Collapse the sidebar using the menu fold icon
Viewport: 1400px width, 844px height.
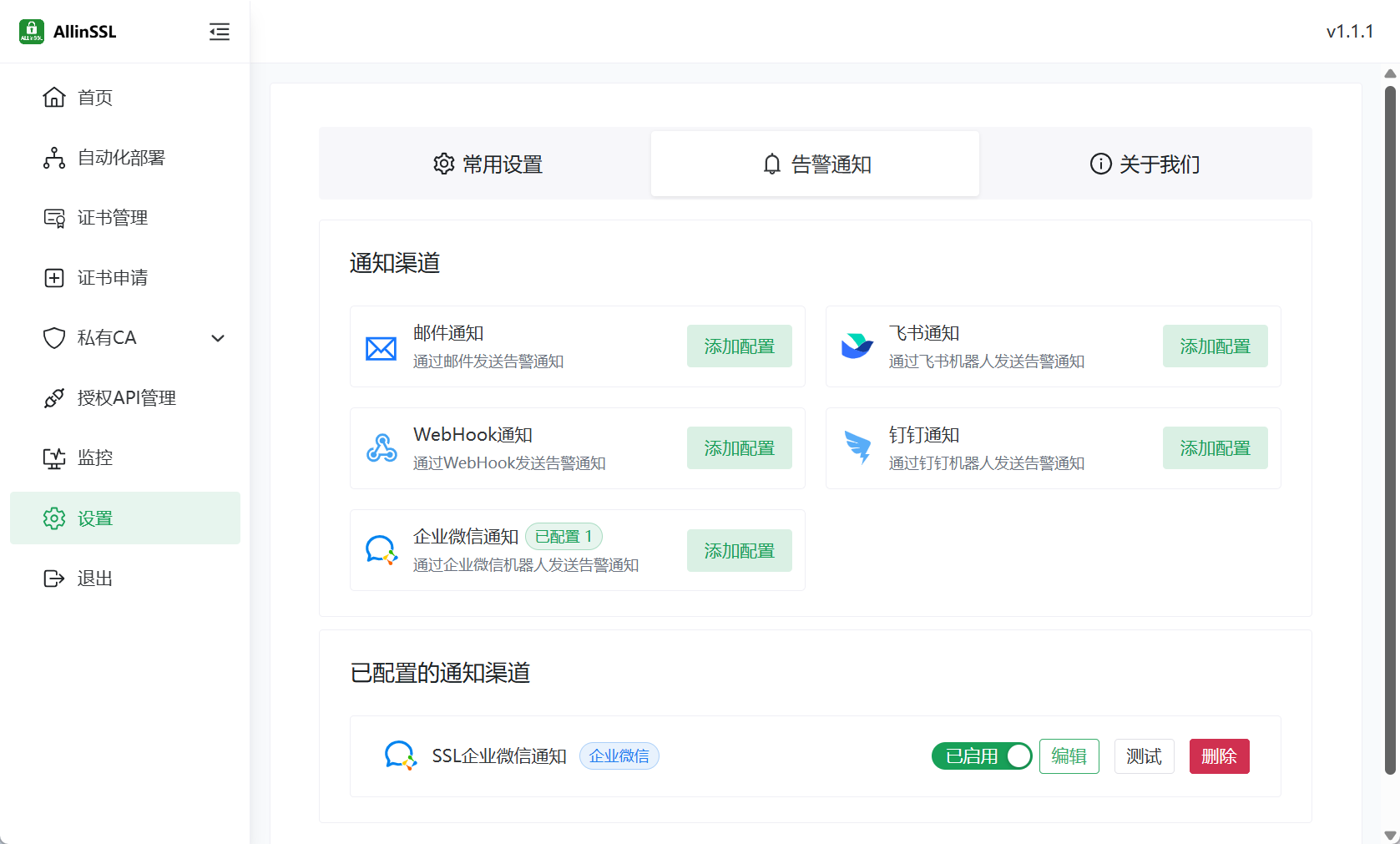pos(219,32)
